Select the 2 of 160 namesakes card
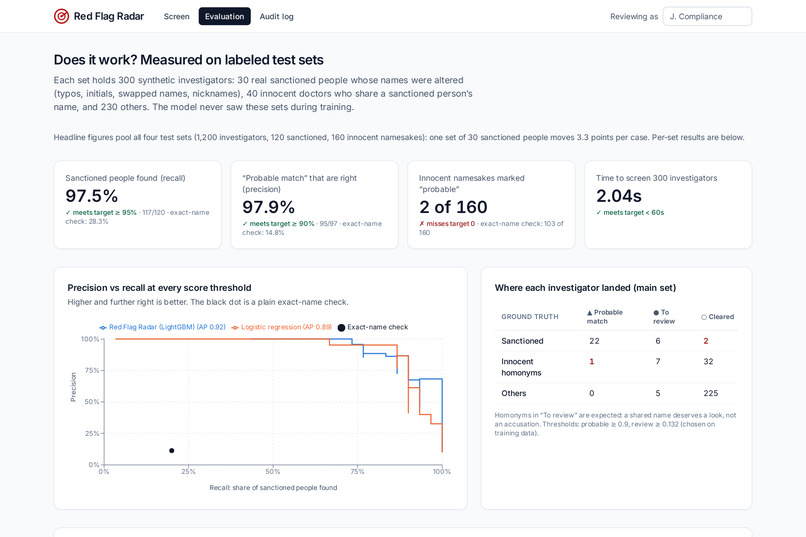 491,205
